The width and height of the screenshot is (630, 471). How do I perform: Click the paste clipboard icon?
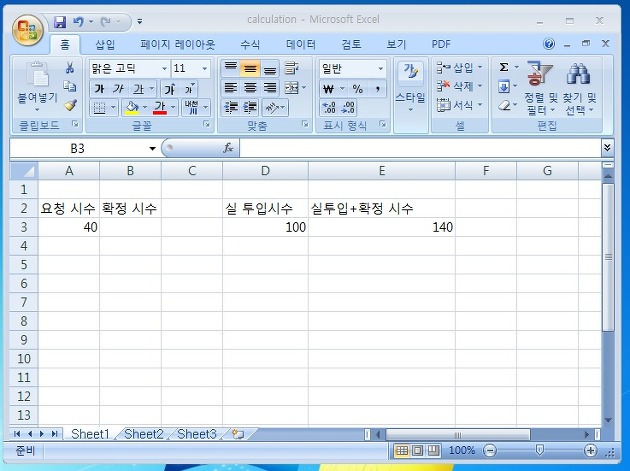click(x=37, y=75)
